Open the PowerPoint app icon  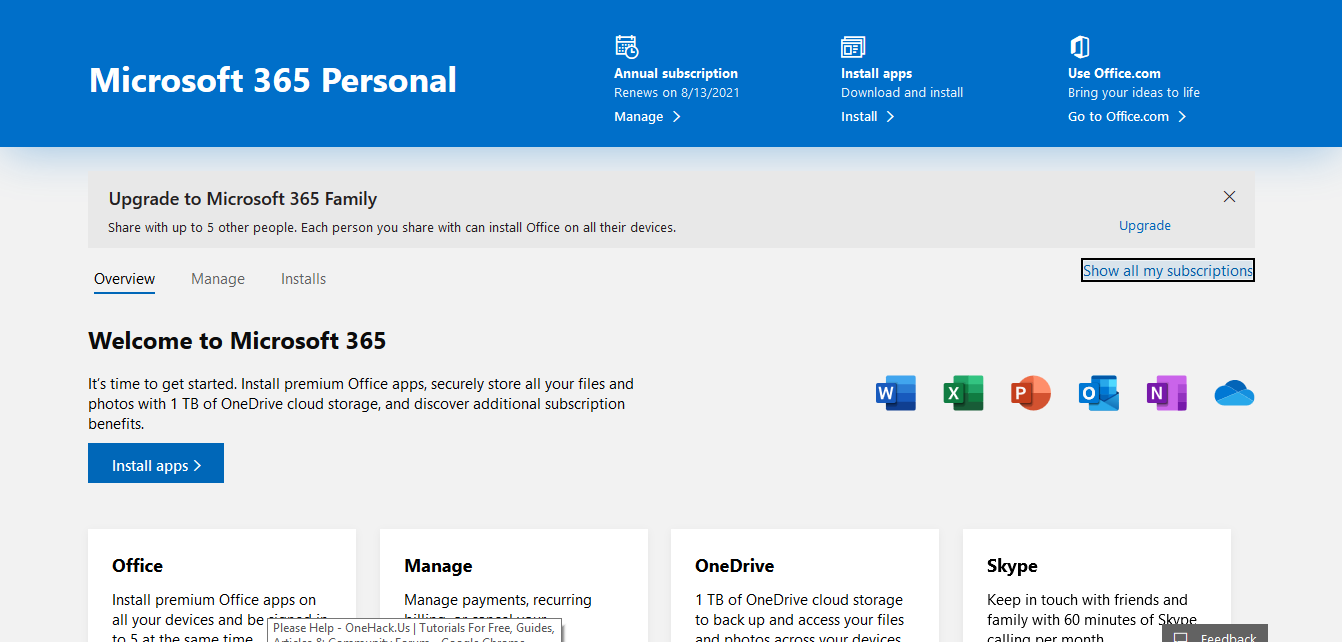(x=1031, y=393)
